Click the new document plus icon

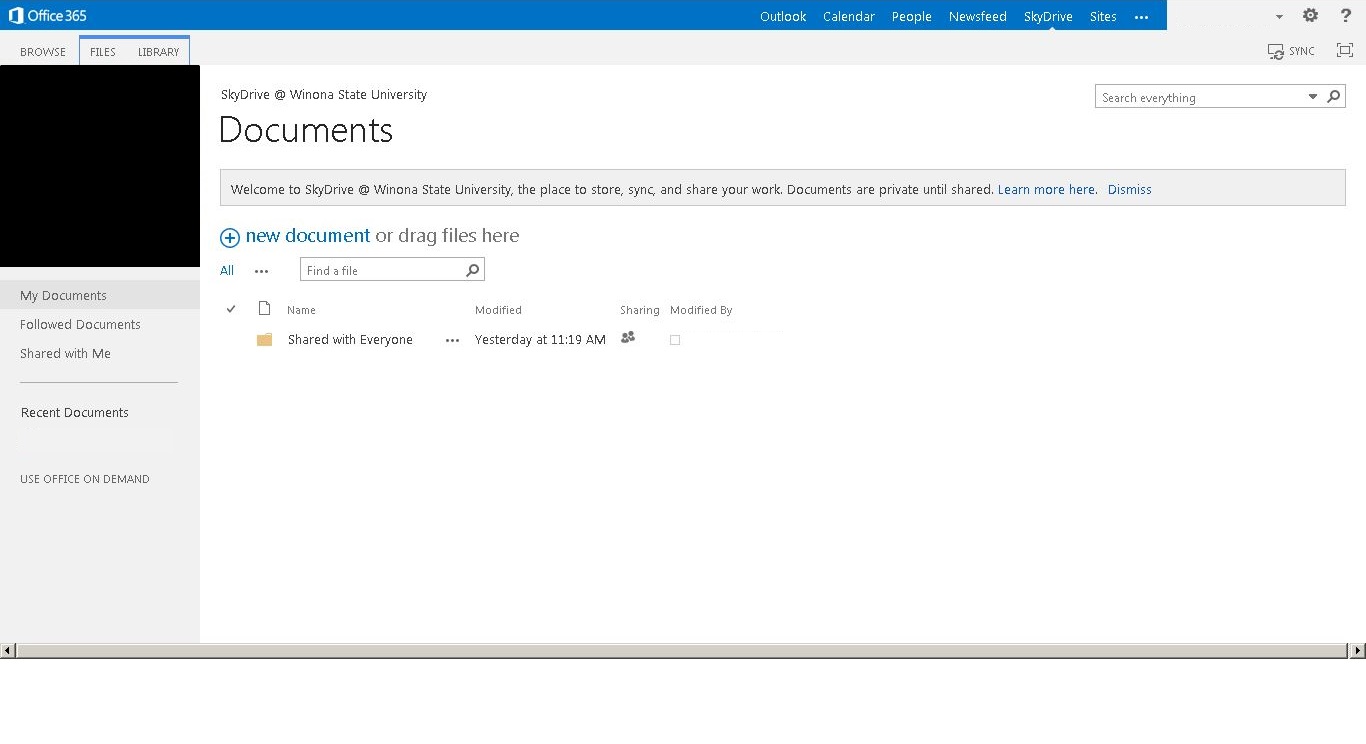tap(230, 237)
